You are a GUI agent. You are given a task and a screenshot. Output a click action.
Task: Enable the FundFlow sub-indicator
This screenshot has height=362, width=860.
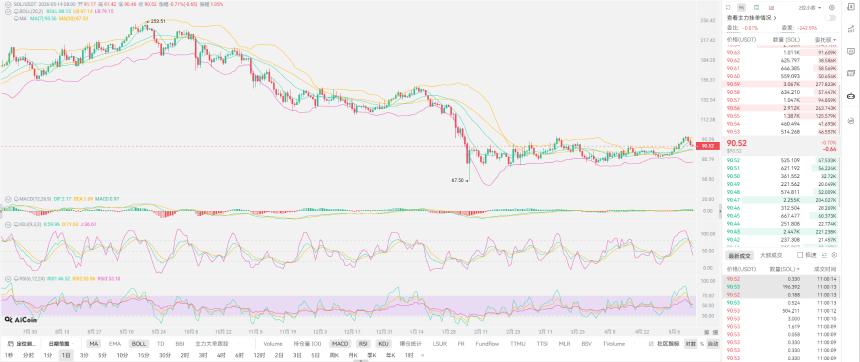(x=487, y=344)
